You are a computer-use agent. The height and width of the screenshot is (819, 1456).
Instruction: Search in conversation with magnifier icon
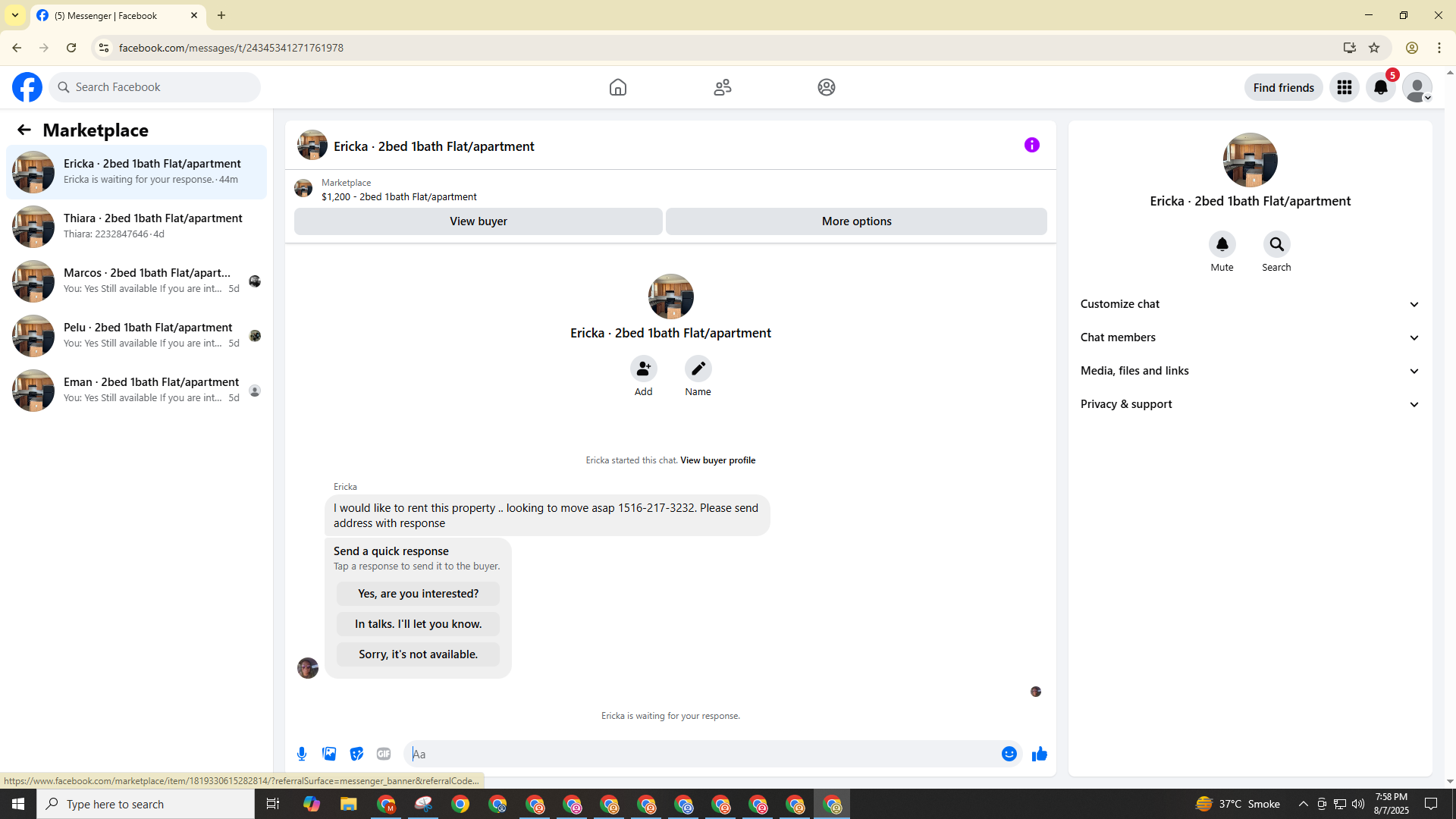click(1276, 244)
